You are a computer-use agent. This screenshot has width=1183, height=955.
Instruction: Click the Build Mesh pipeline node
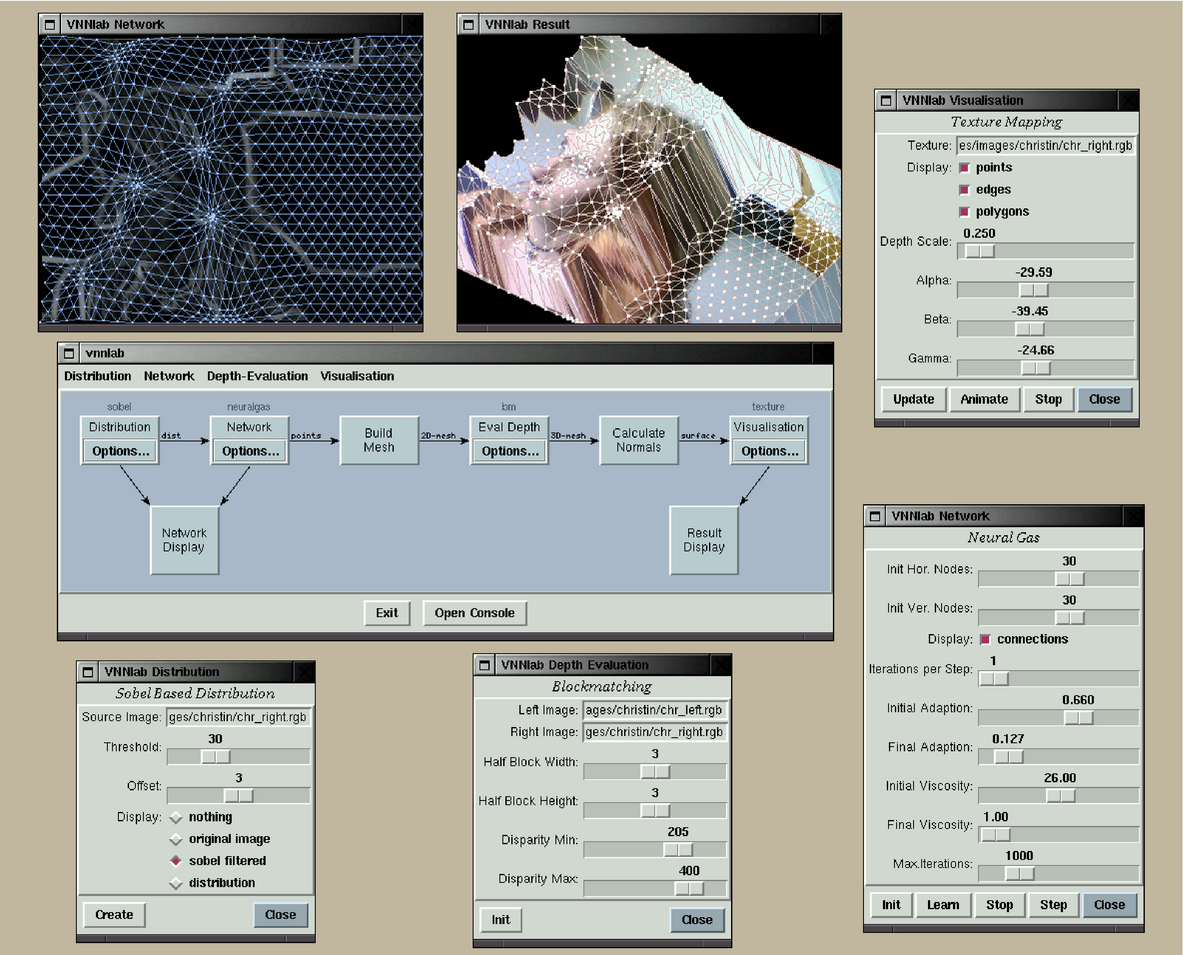(x=378, y=441)
